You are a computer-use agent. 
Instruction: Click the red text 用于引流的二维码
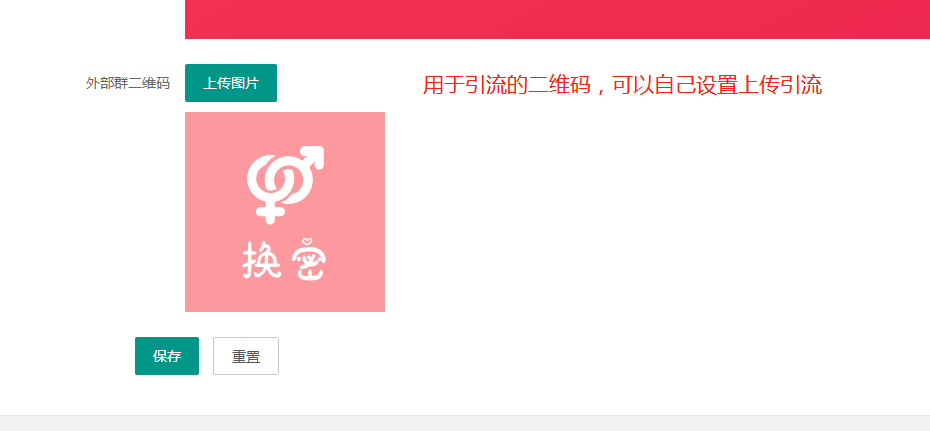click(x=507, y=85)
